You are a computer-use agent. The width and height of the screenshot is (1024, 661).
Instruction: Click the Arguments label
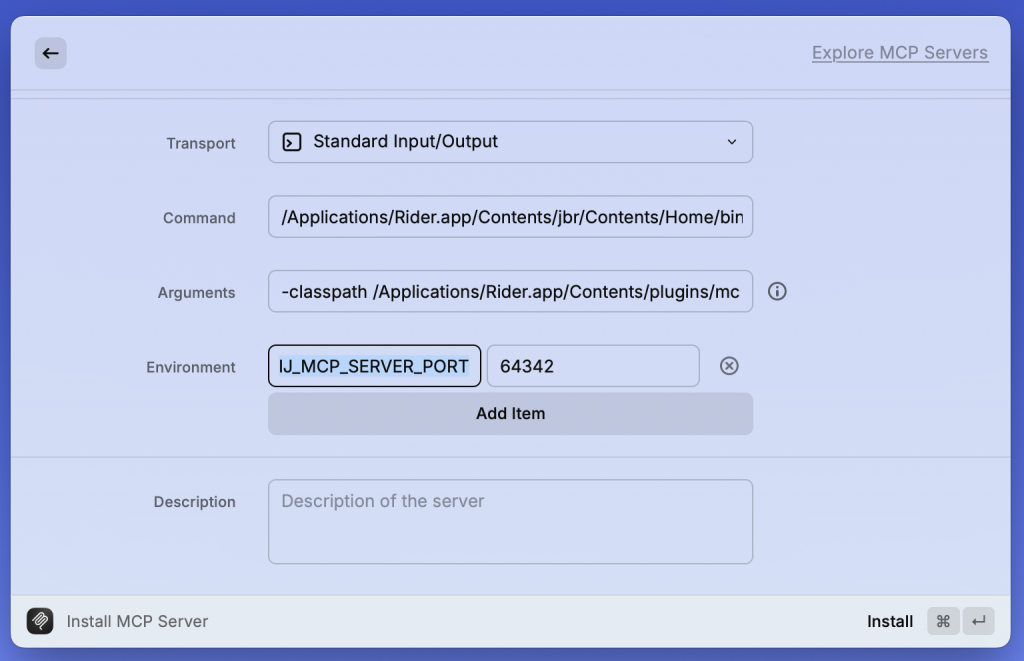196,293
